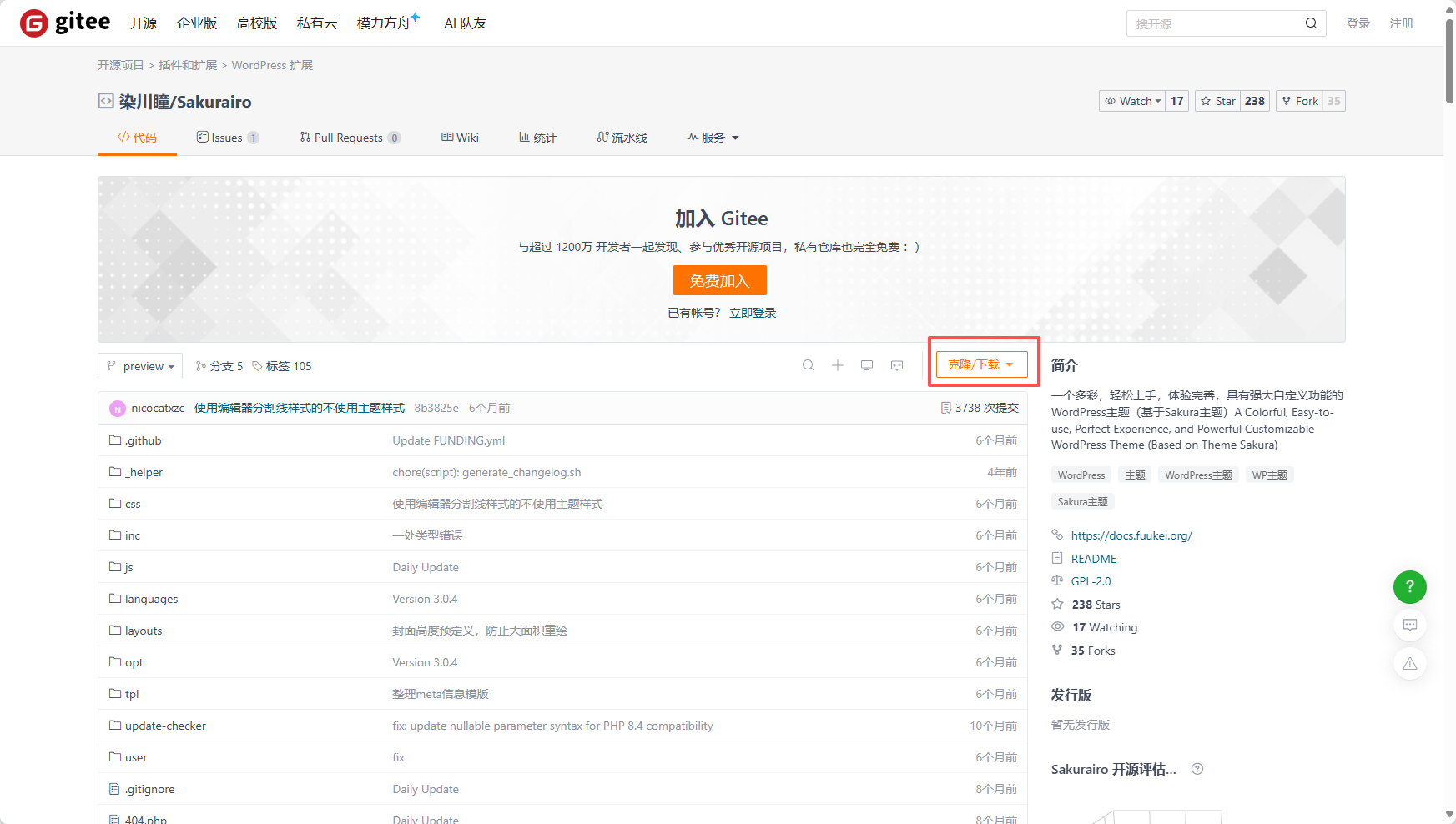Open the Issues tab
Viewport: 1456px width, 824px height.
228,138
